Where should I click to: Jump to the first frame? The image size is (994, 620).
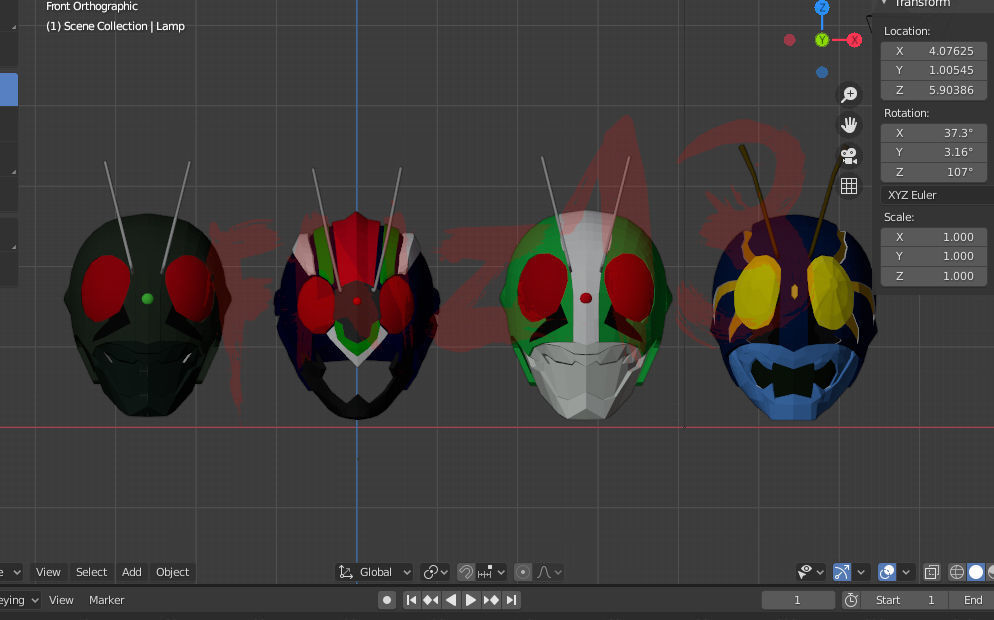pyautogui.click(x=411, y=600)
